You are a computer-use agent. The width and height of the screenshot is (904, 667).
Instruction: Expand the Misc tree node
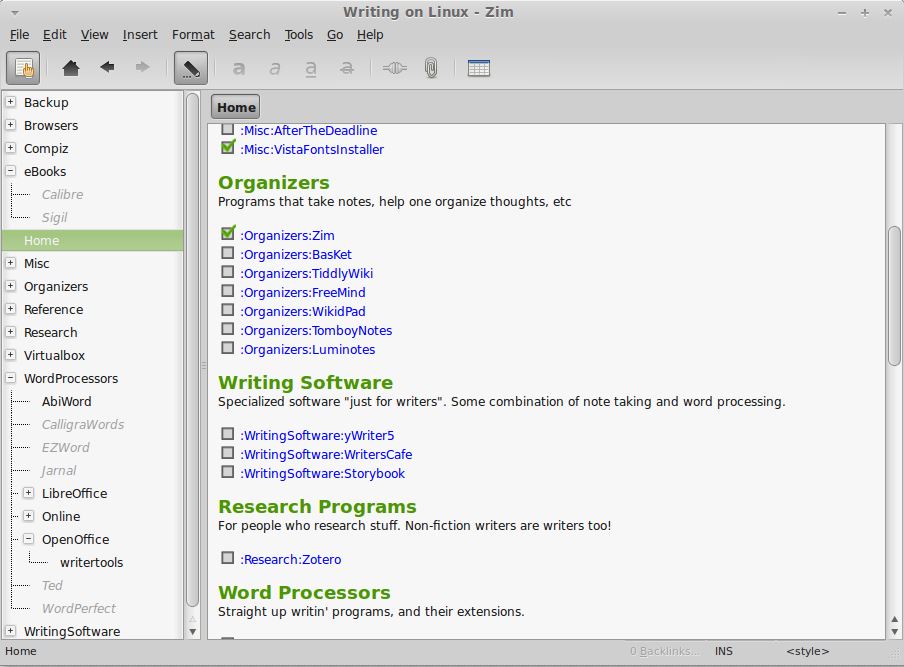click(x=10, y=262)
